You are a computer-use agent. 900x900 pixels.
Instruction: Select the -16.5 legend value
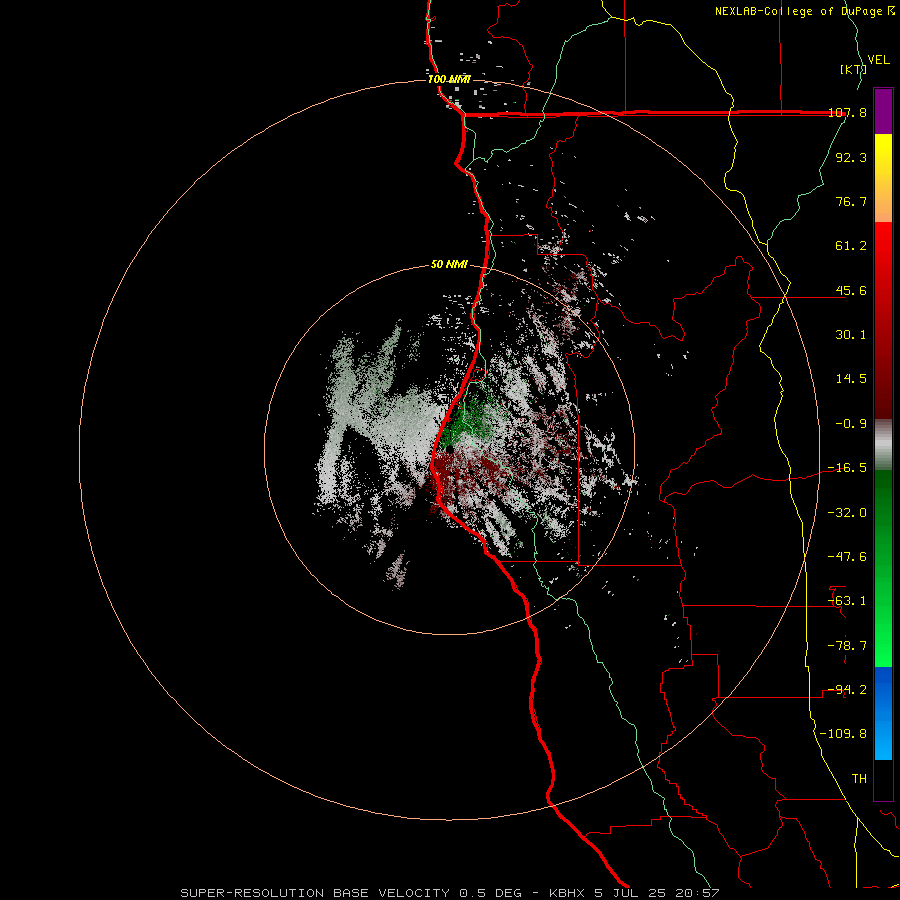pyautogui.click(x=847, y=468)
